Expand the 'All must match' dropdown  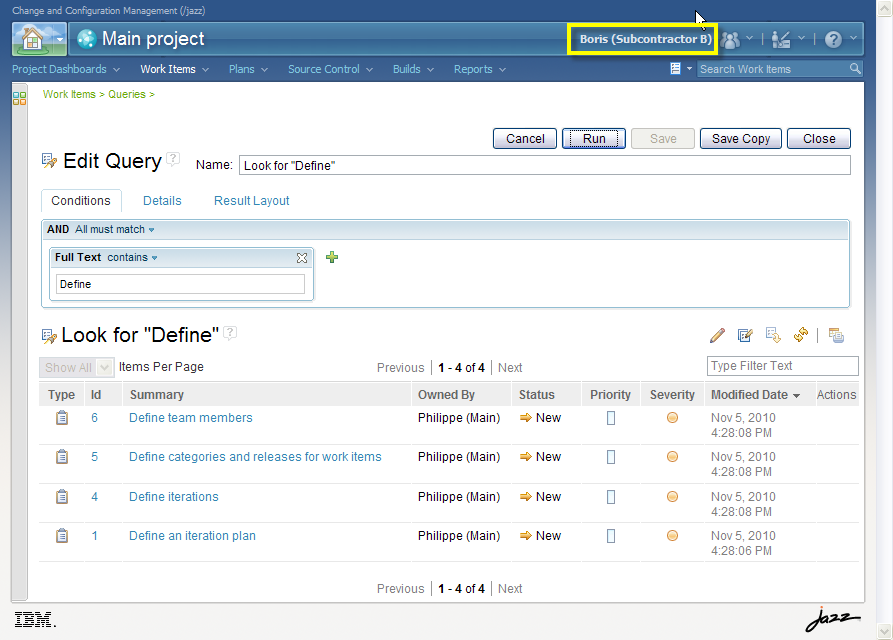[115, 230]
